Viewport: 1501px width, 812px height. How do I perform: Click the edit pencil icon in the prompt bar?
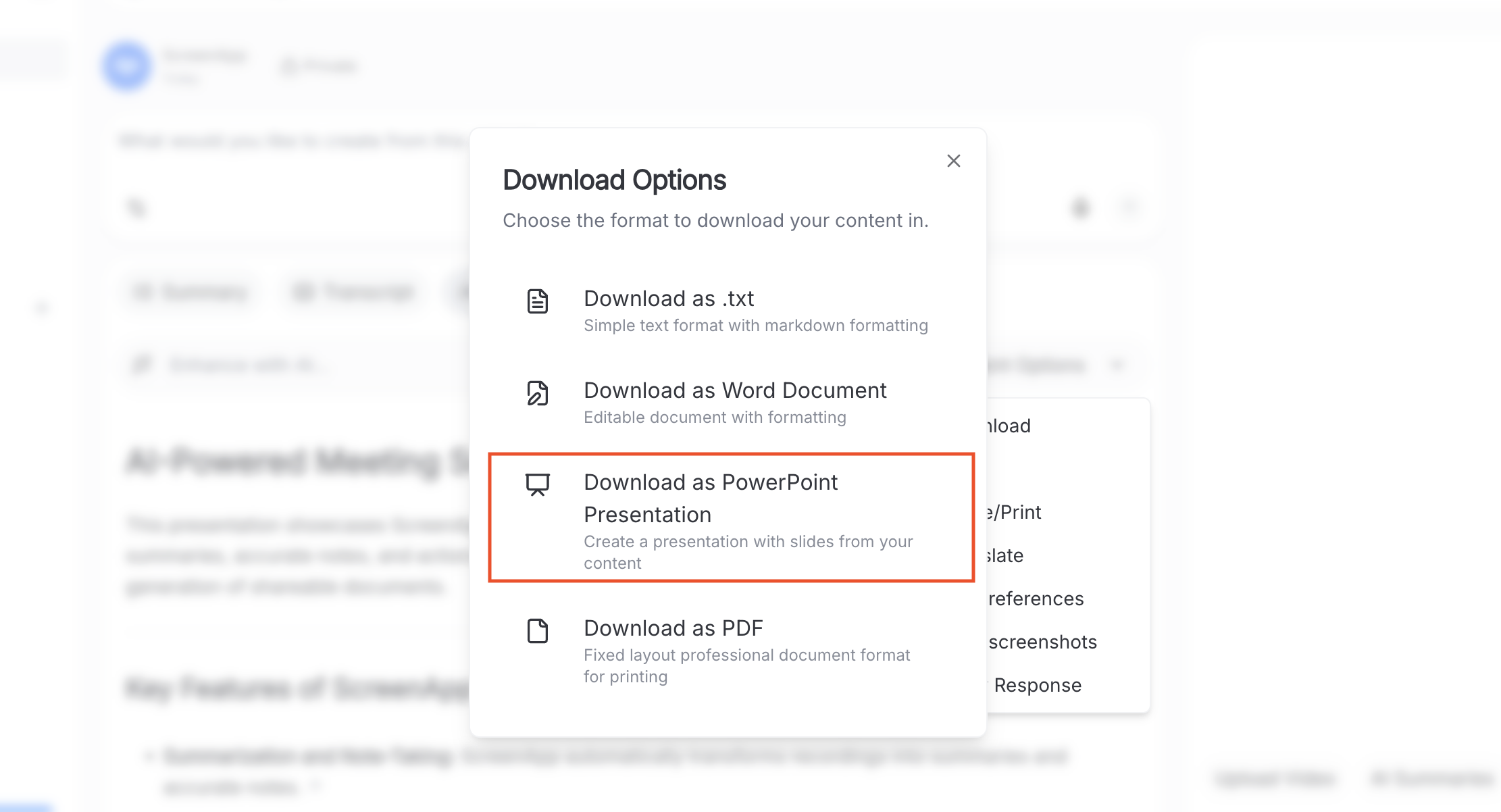coord(136,208)
